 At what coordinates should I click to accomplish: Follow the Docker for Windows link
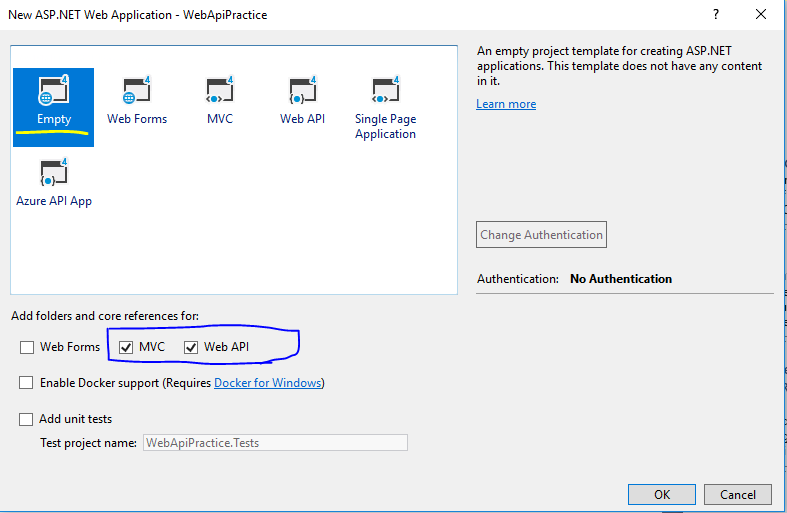[268, 383]
